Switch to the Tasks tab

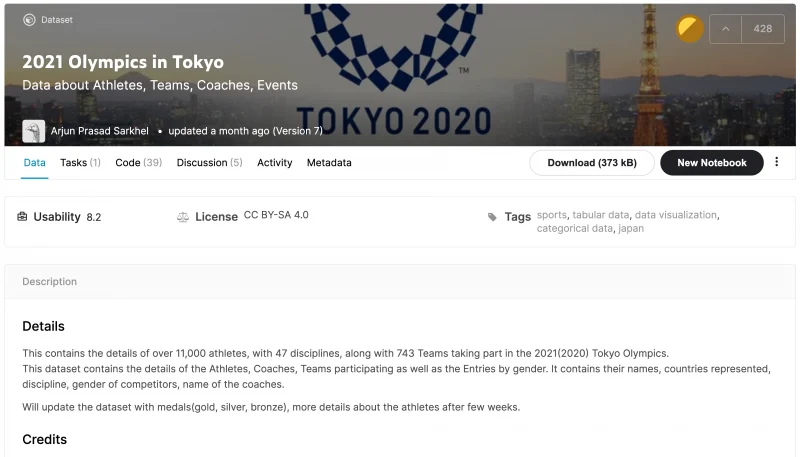point(80,162)
